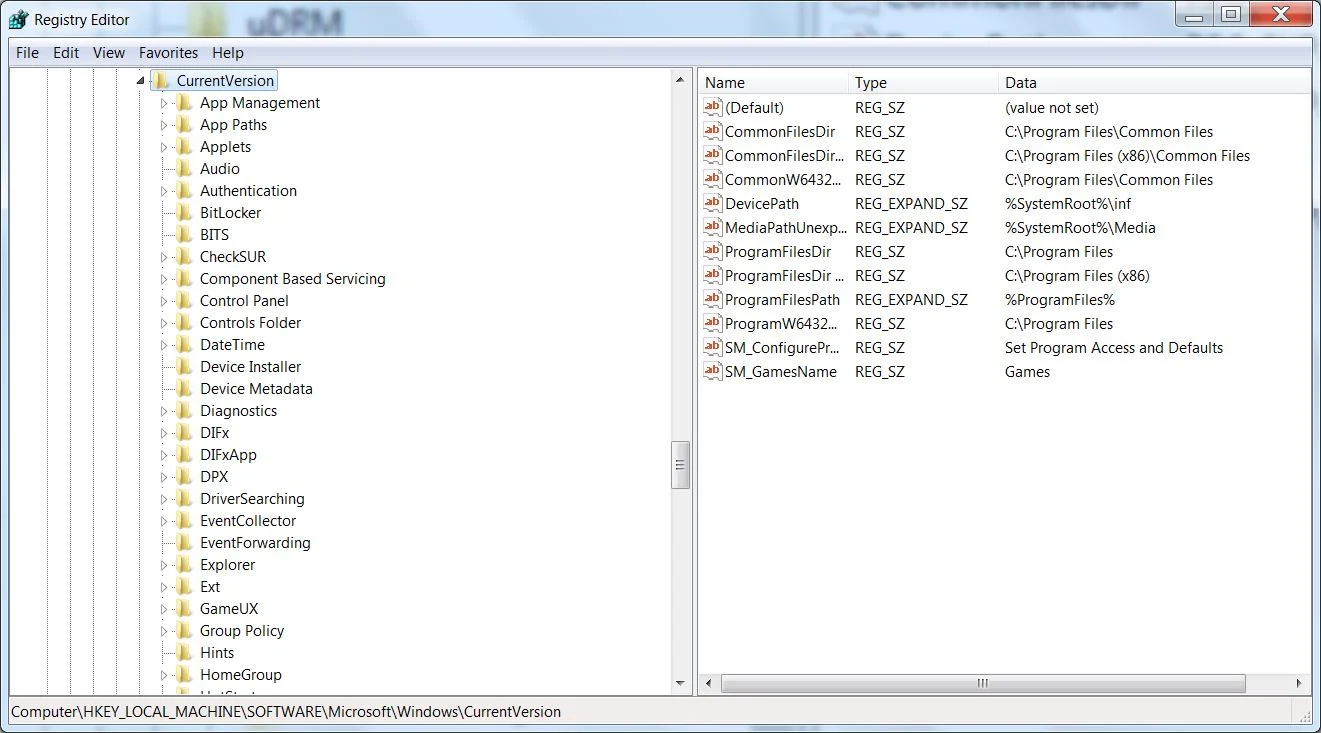
Task: Open the File menu
Action: [x=27, y=53]
